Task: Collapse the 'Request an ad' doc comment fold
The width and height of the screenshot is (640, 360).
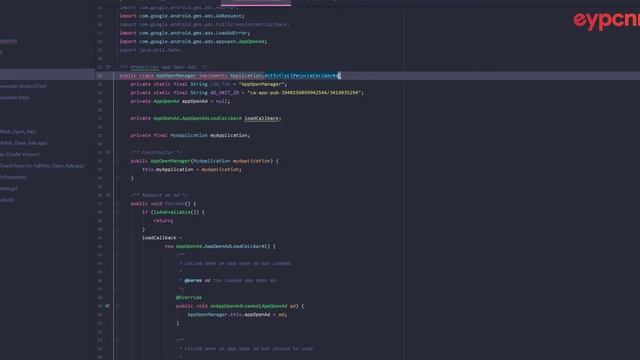Action: click(108, 195)
